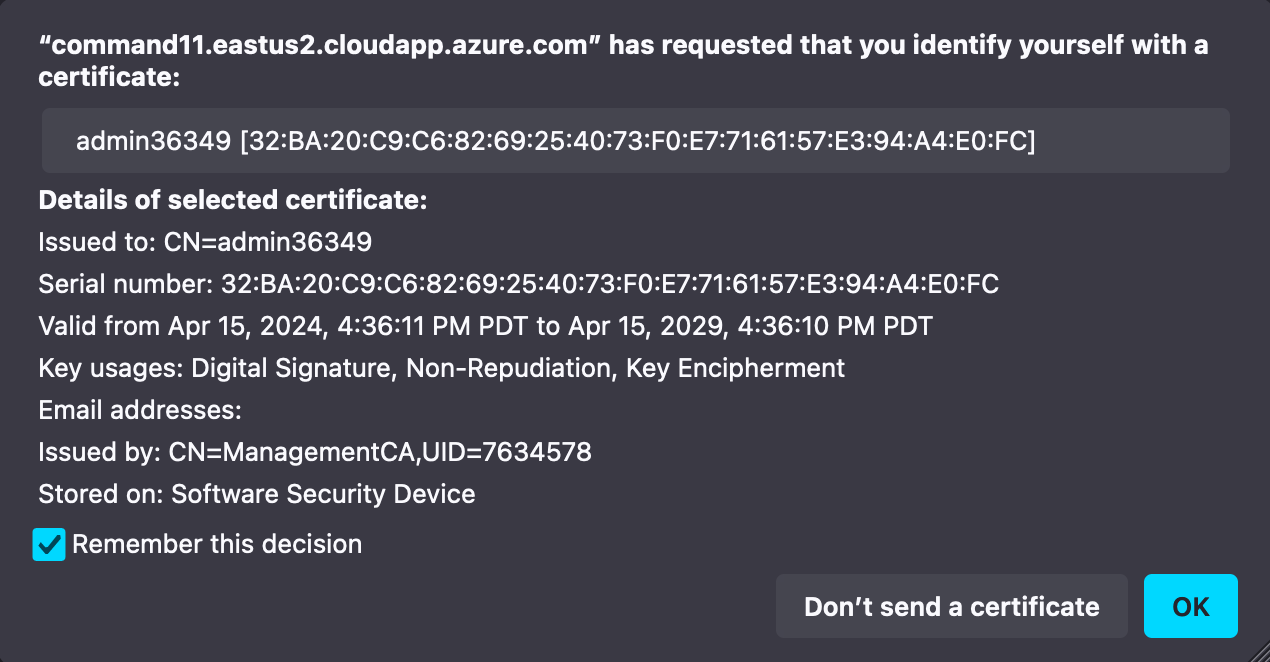Click the "Issued to: CN=admin36349" line
The width and height of the screenshot is (1270, 662).
[205, 242]
